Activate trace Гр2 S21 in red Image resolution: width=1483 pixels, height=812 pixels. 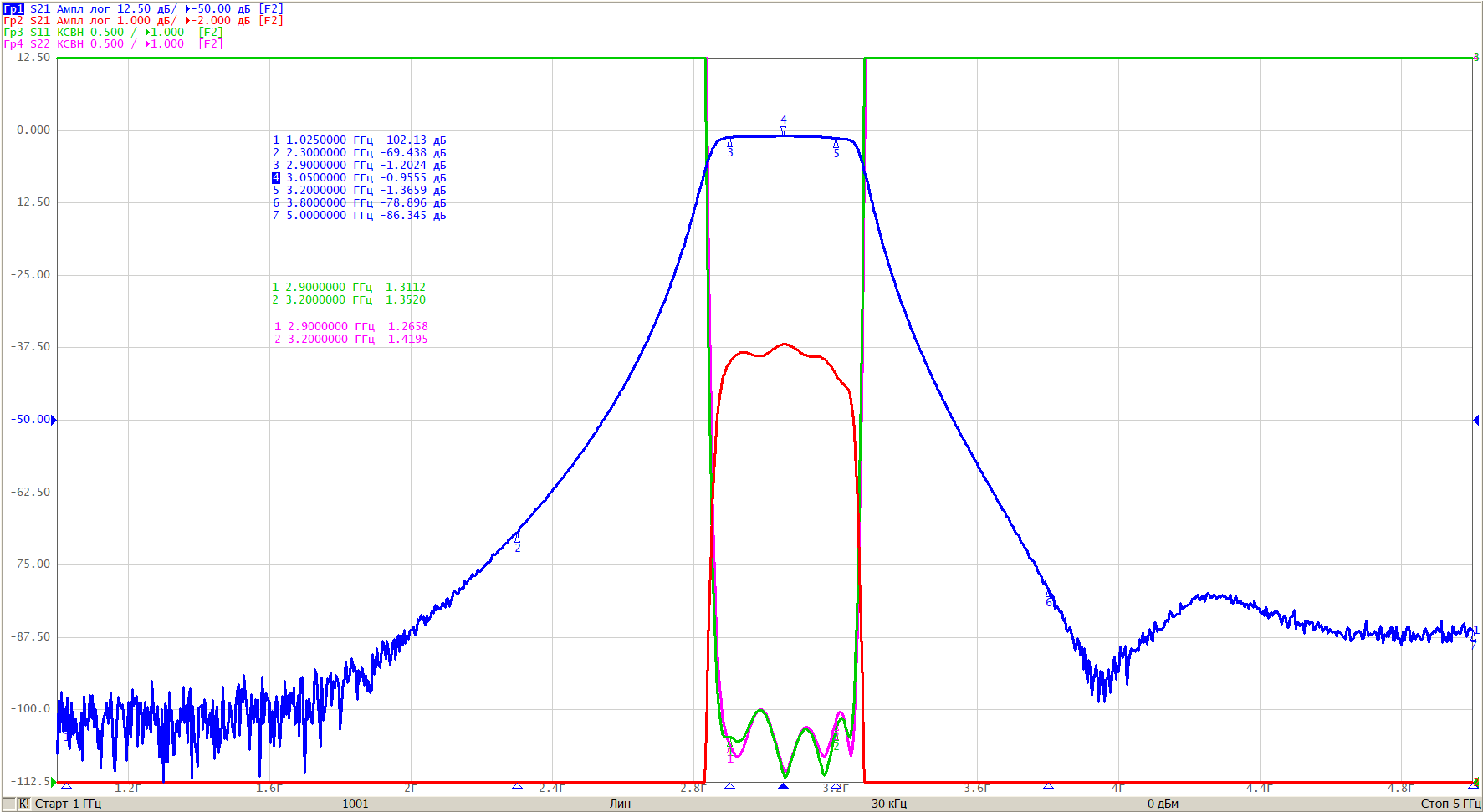tap(143, 21)
